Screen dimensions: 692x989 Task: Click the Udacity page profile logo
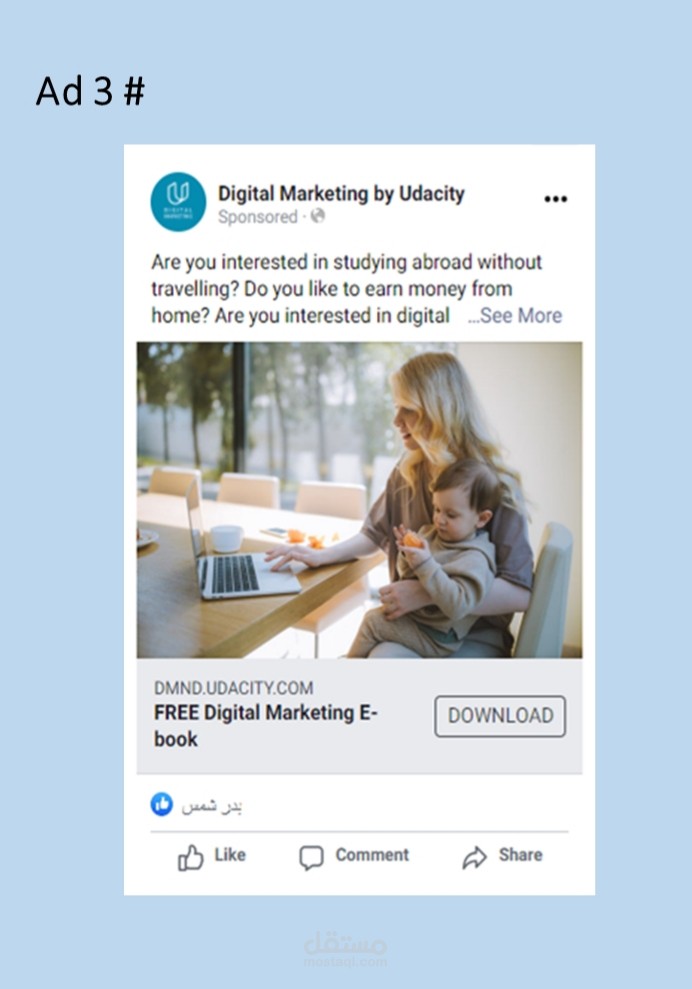coord(178,202)
